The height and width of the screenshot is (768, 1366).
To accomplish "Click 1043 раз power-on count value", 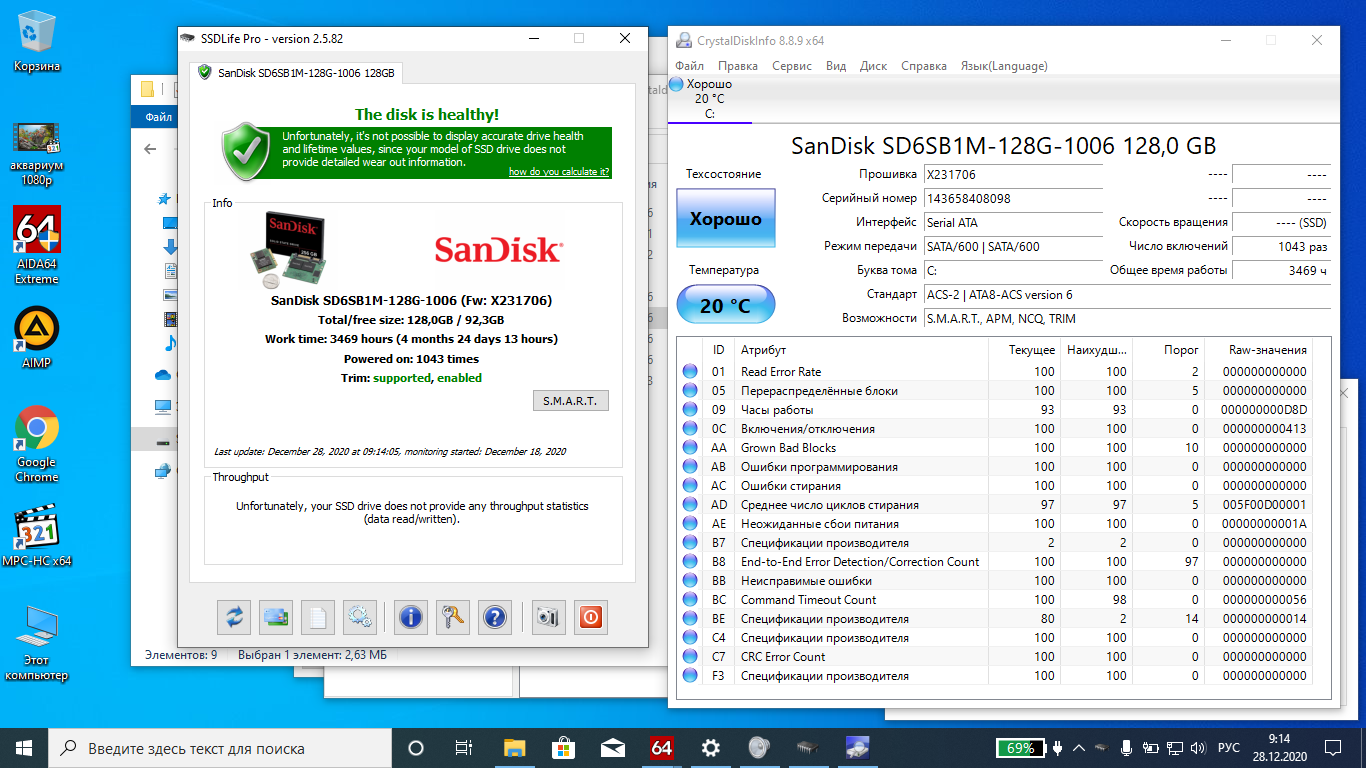I will coord(1281,246).
